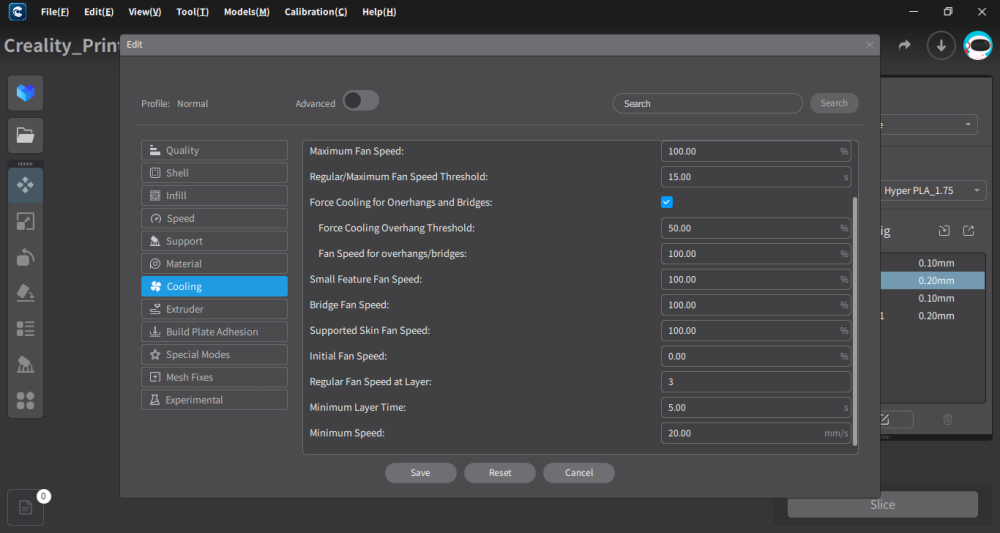
Task: Open file with the folder icon
Action: pos(26,135)
